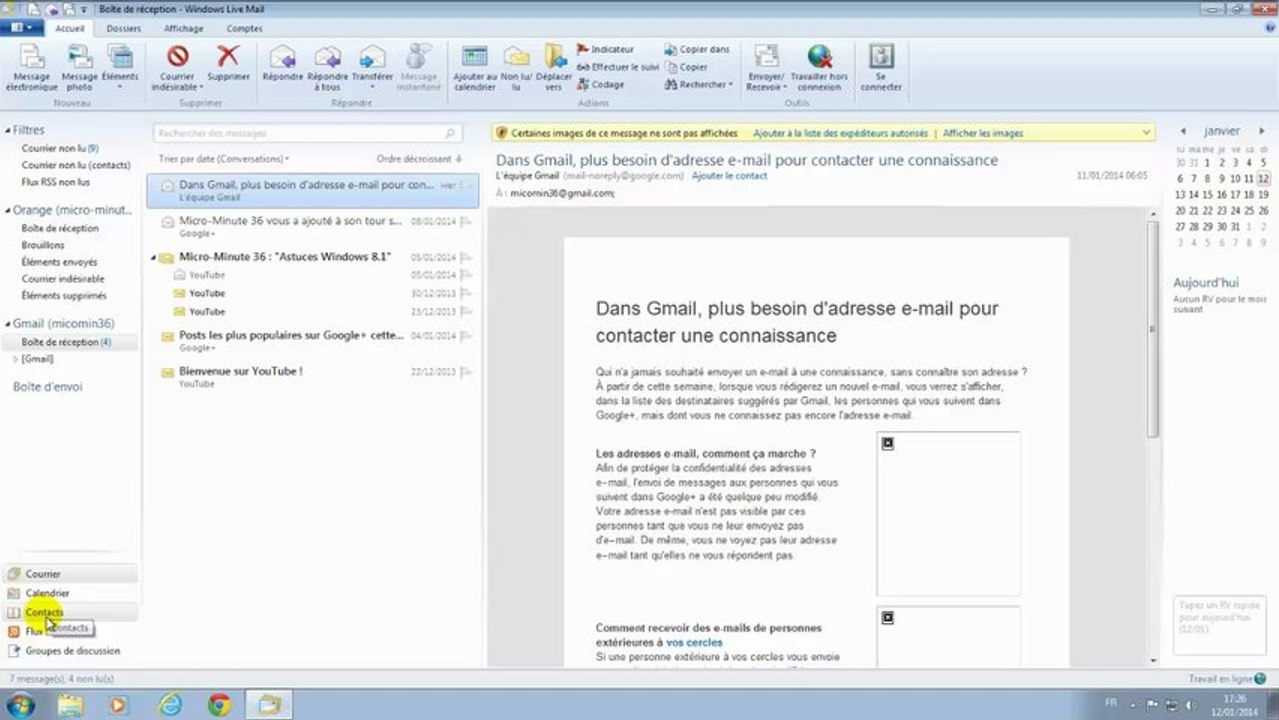Viewport: 1279px width, 720px height.
Task: Click Afficher les images link
Action: (x=983, y=133)
